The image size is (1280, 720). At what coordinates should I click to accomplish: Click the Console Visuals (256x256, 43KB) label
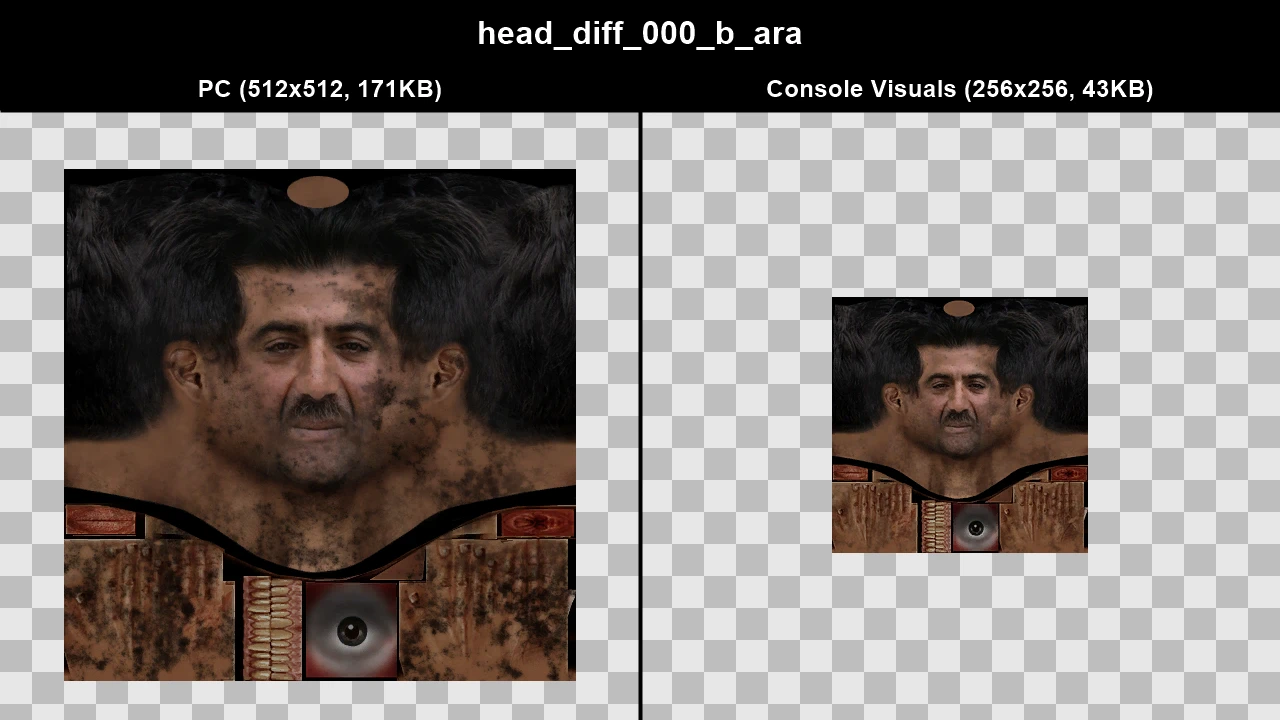click(x=960, y=89)
